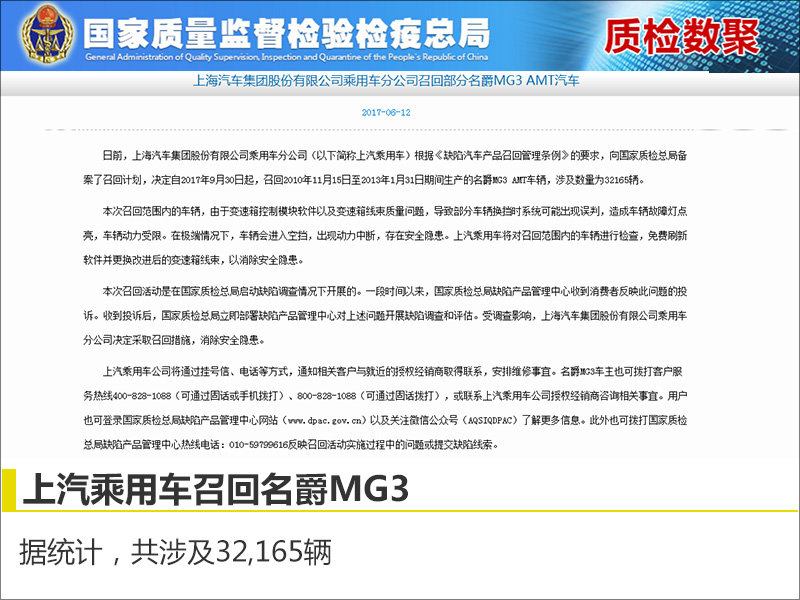Click the paragraph starting 本次召回范围内的车辆

click(x=385, y=235)
